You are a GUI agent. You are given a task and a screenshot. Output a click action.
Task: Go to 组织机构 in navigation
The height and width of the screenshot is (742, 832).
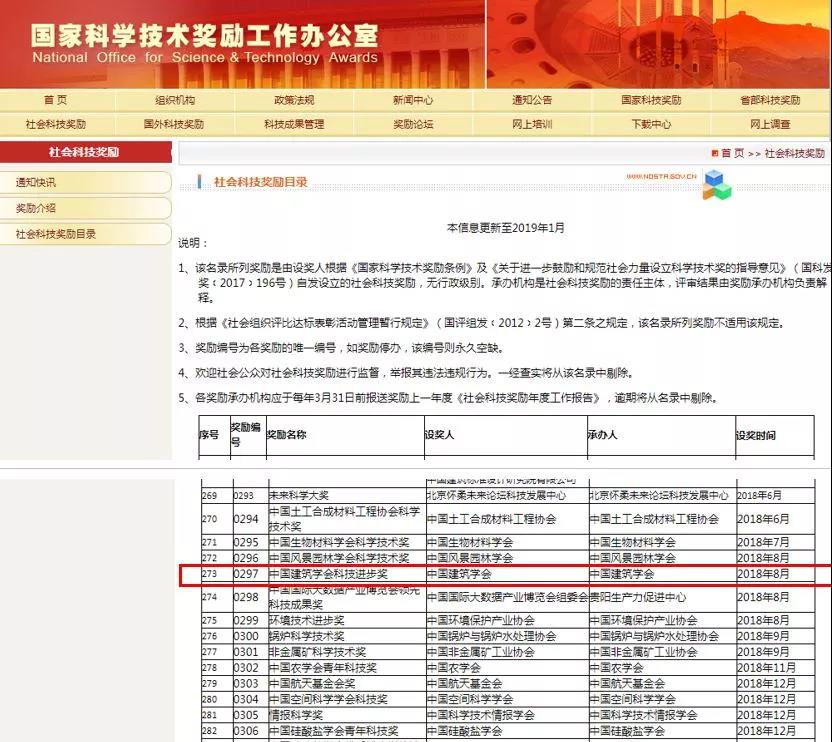tap(175, 100)
